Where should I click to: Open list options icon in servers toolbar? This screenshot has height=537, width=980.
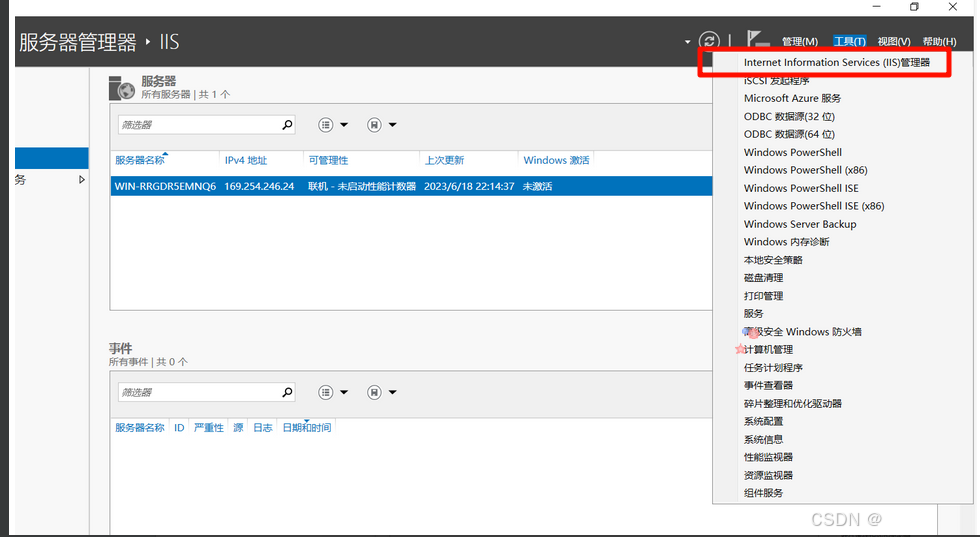[x=326, y=124]
